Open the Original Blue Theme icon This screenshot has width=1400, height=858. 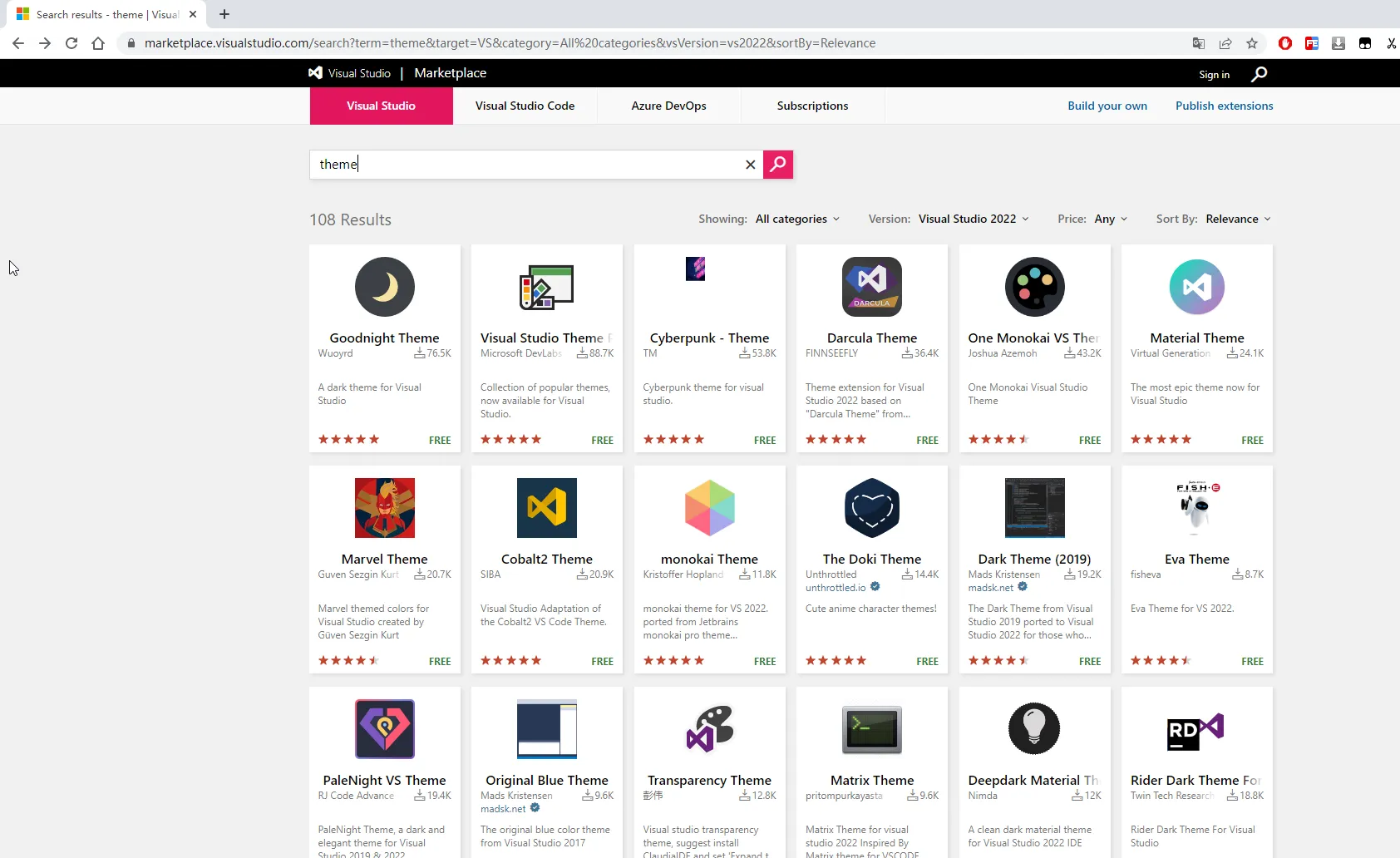546,729
